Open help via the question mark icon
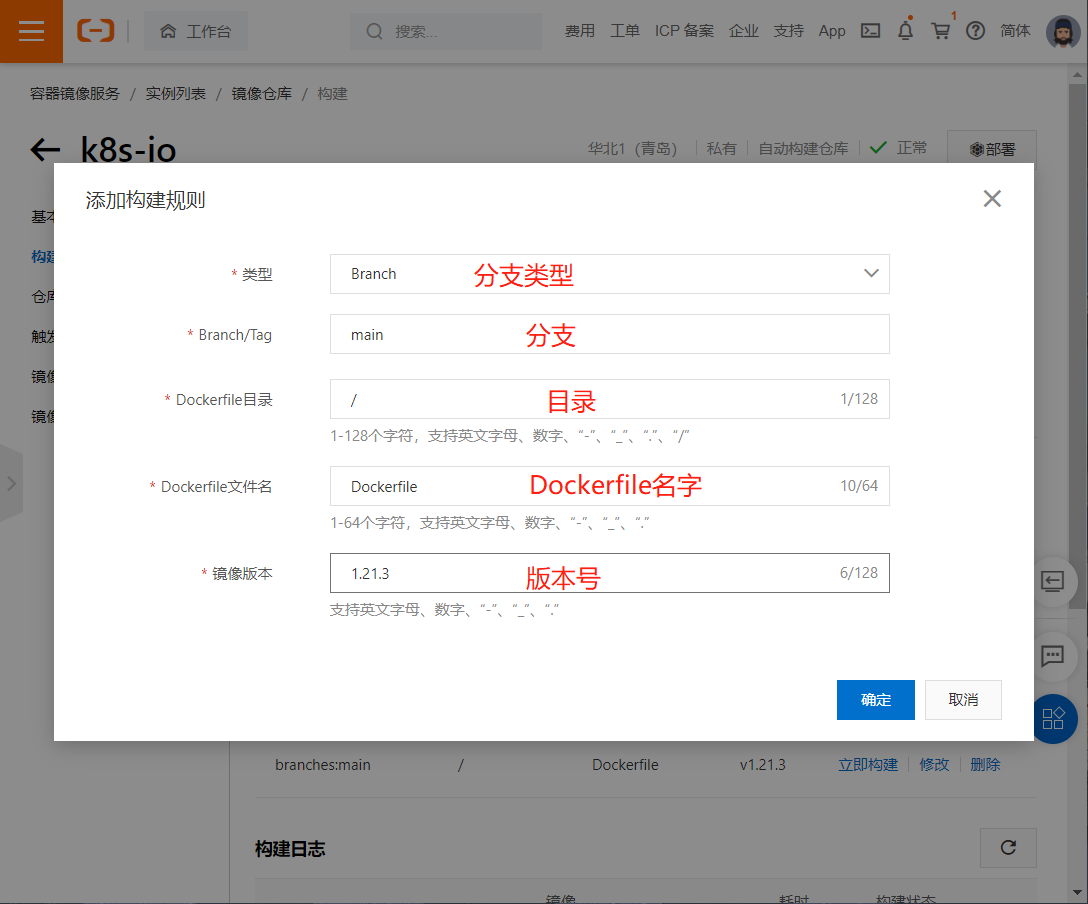 click(x=975, y=31)
